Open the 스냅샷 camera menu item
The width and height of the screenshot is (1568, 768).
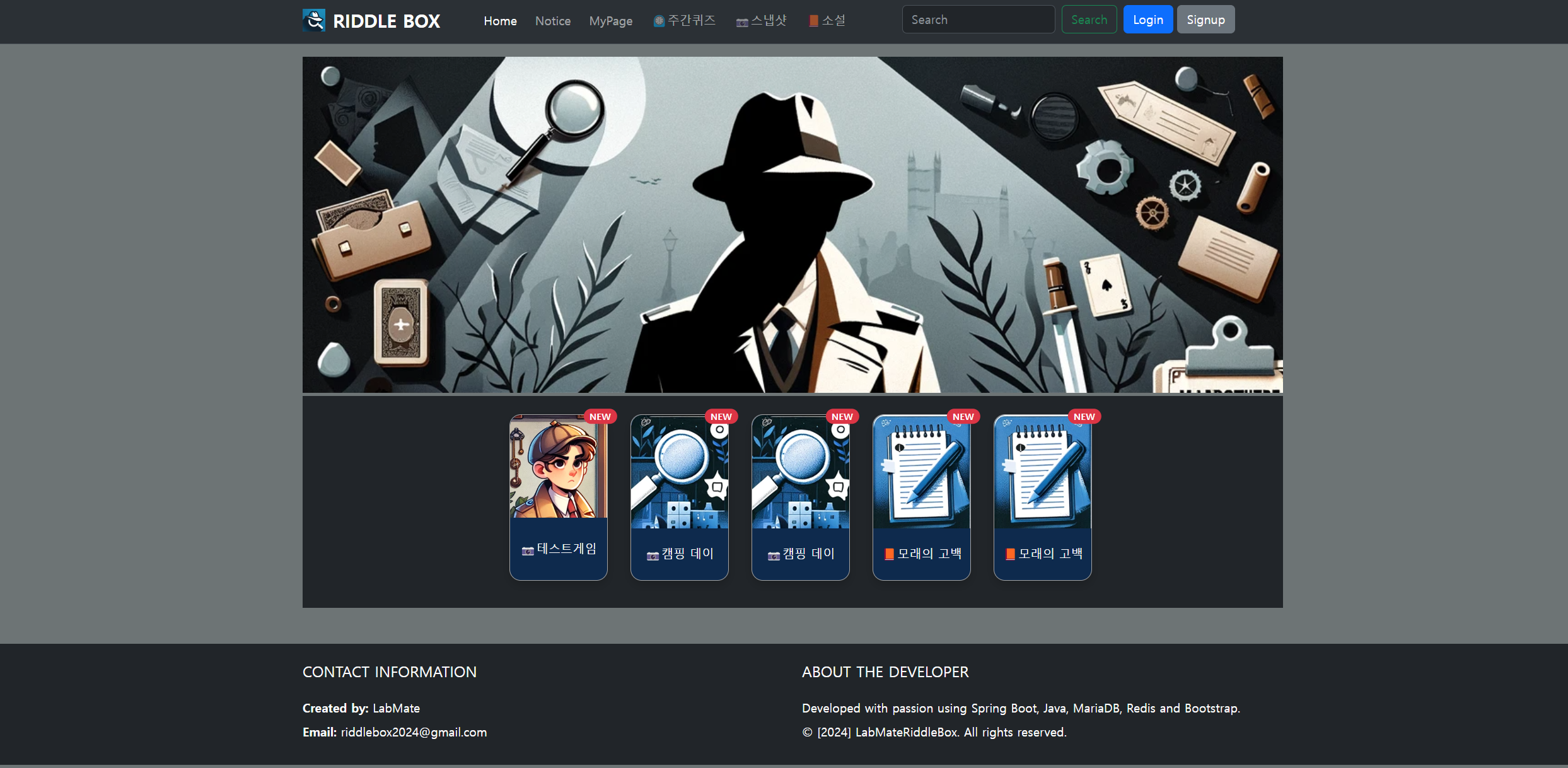[762, 20]
